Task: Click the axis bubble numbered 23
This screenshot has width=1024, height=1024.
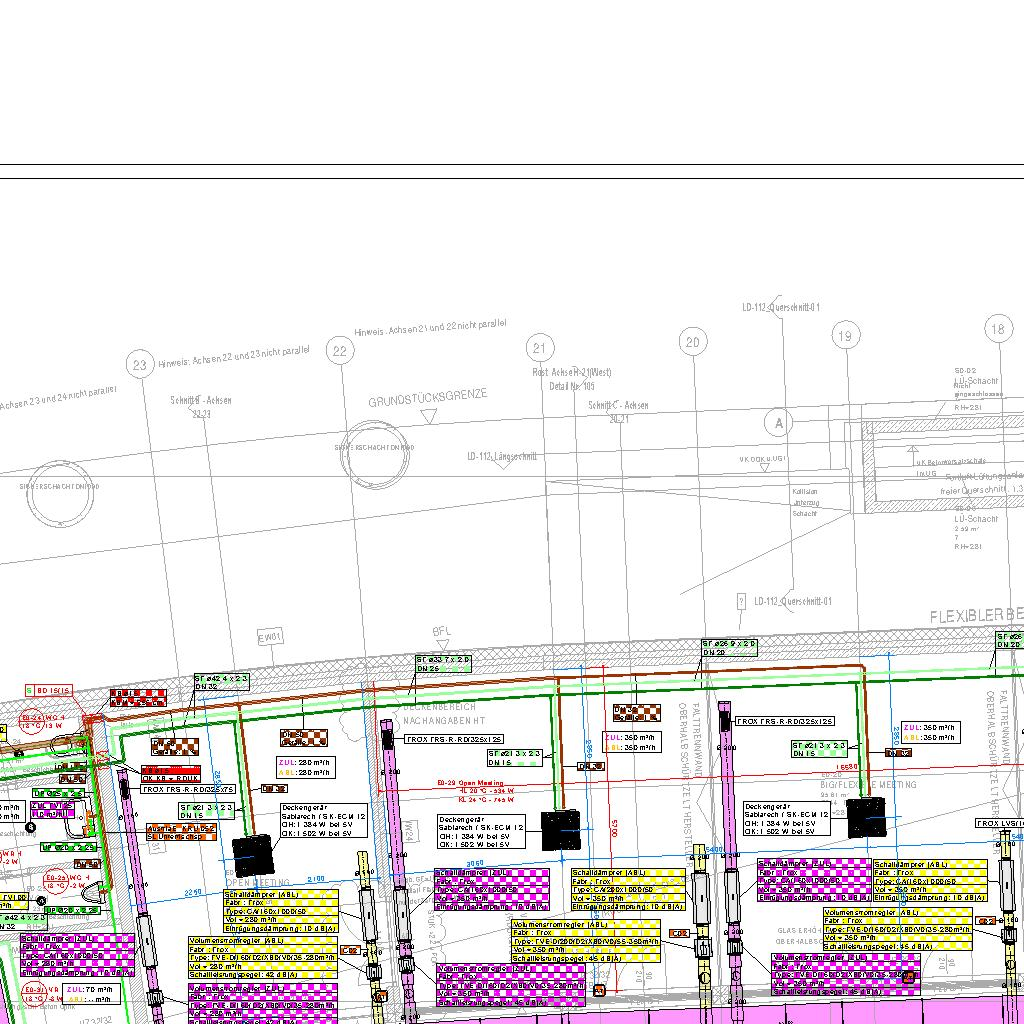Action: point(139,365)
